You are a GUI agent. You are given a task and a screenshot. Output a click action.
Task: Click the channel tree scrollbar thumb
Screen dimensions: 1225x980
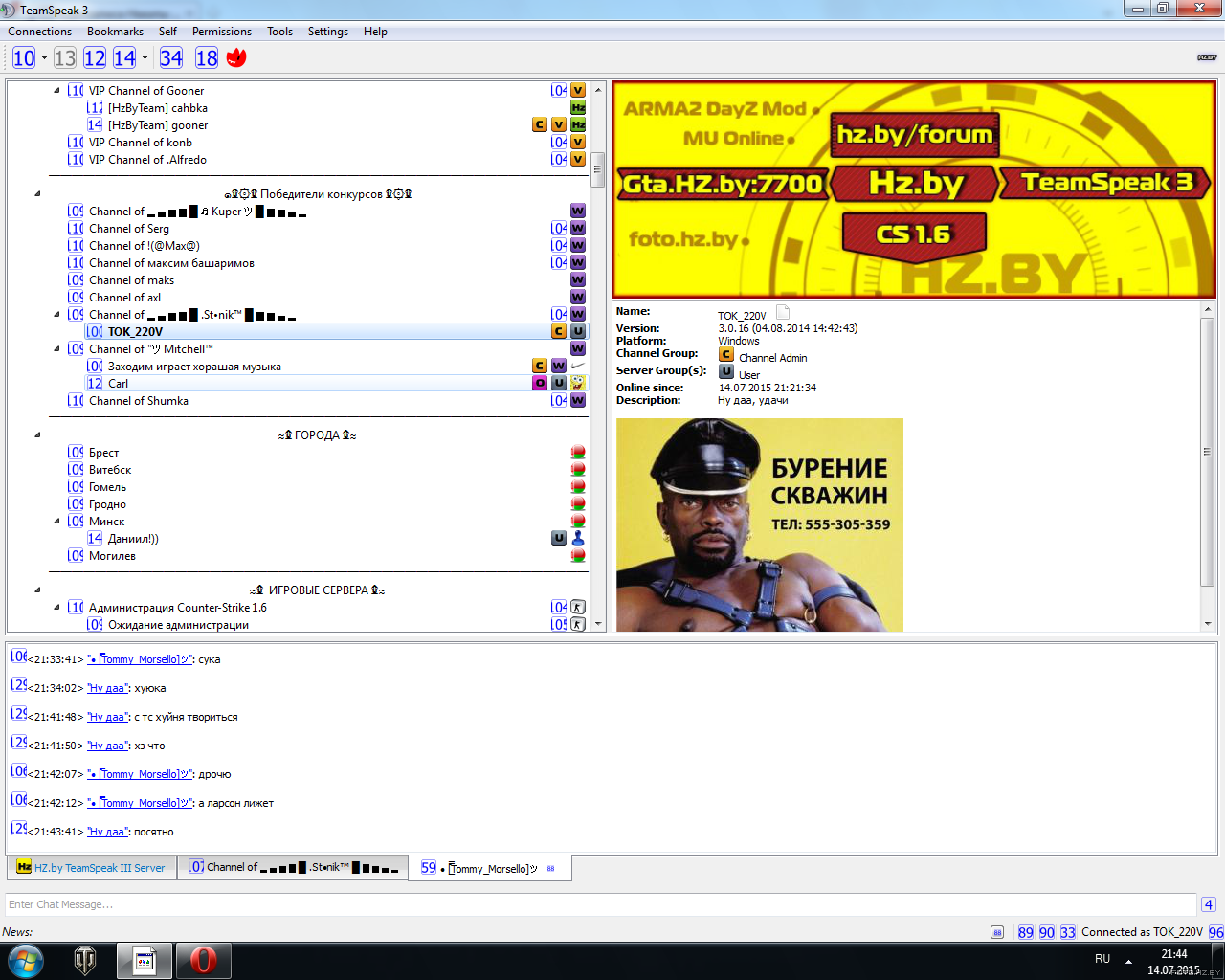pos(597,169)
